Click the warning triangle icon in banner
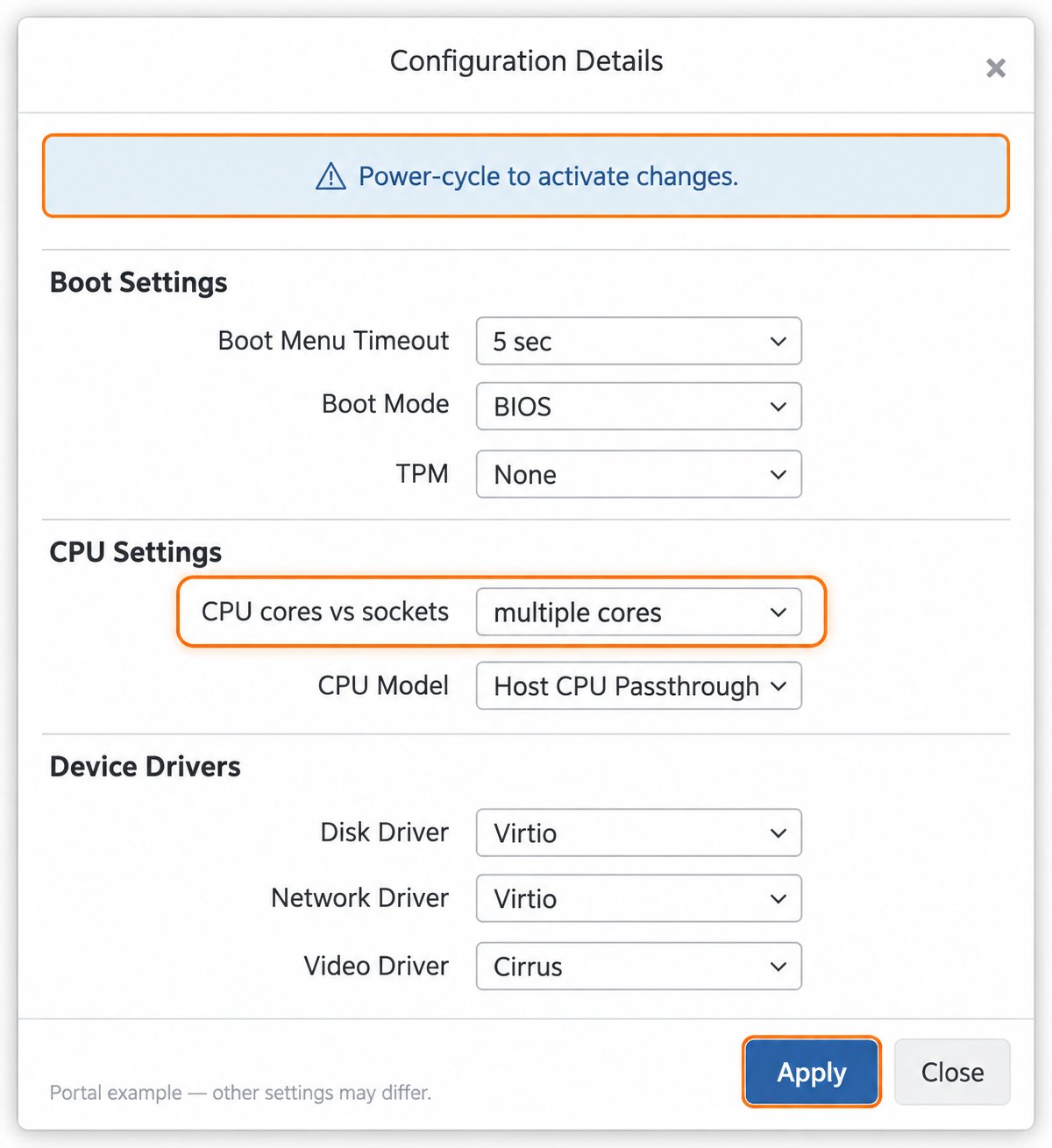1052x1148 pixels. [x=331, y=176]
